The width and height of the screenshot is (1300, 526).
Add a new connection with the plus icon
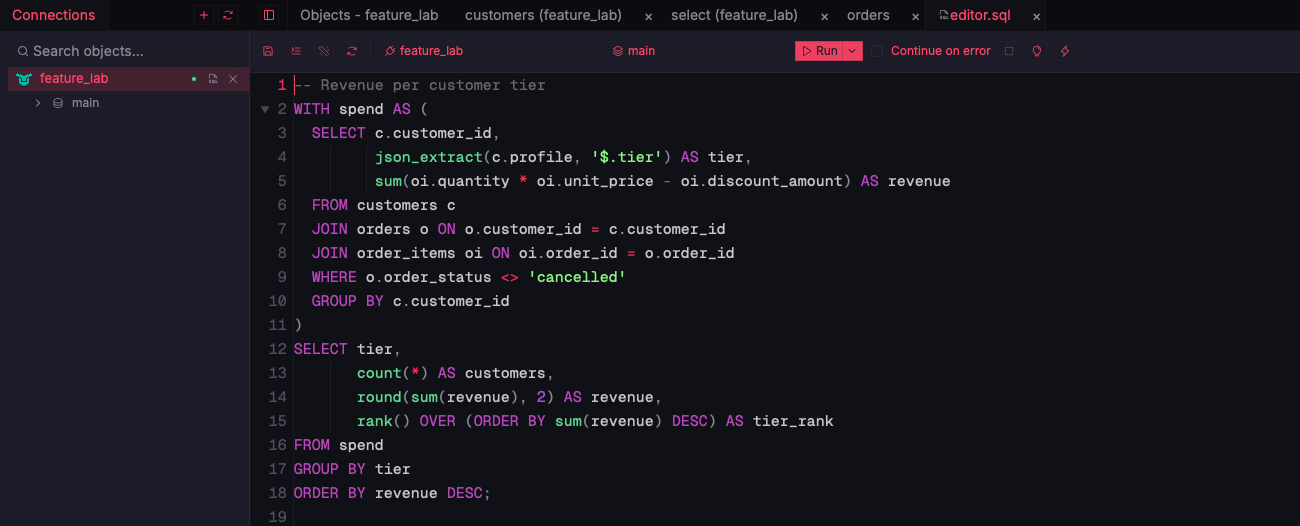pyautogui.click(x=204, y=15)
